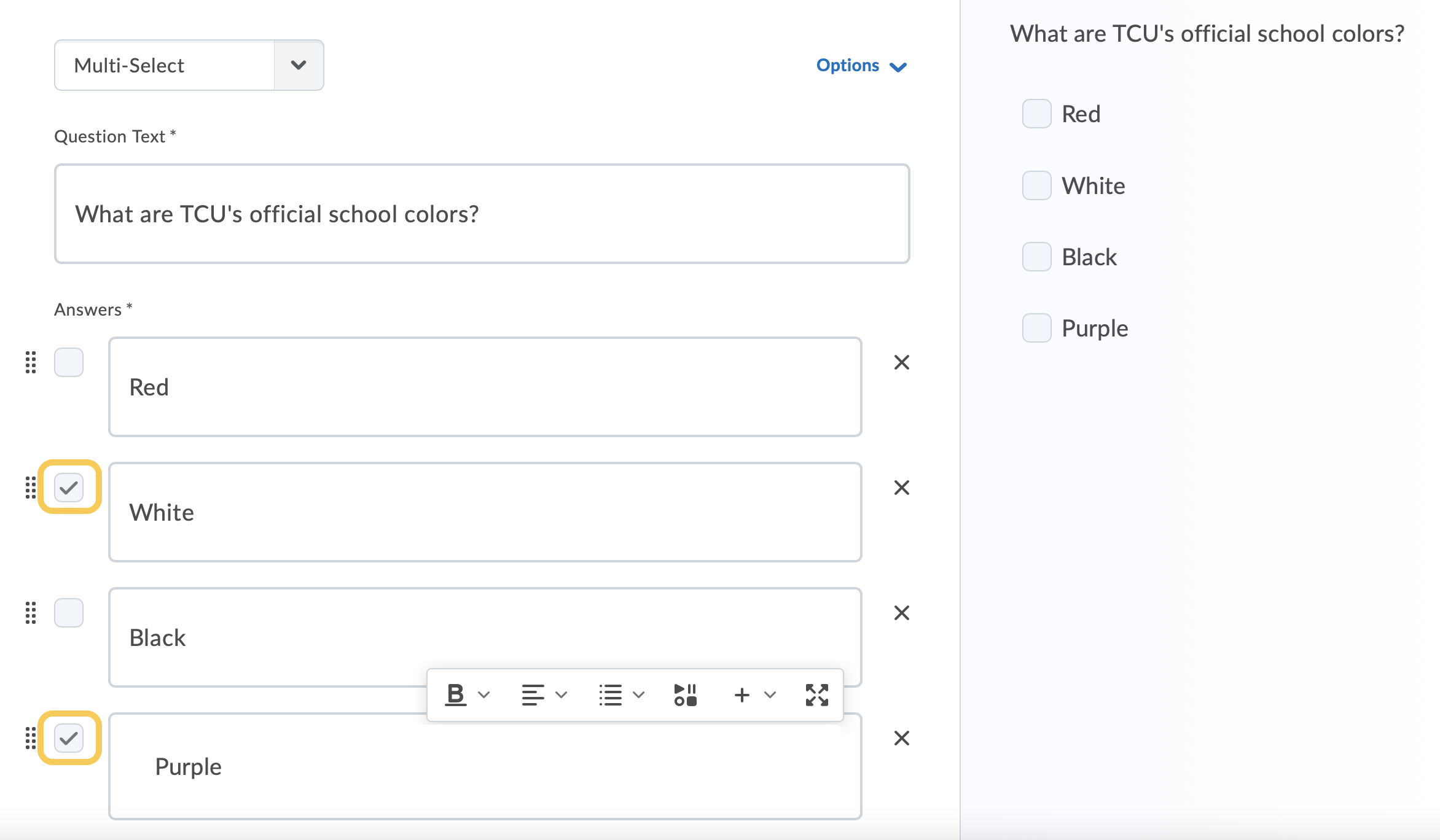Click the Question Text label
The height and width of the screenshot is (840, 1440).
(x=115, y=136)
